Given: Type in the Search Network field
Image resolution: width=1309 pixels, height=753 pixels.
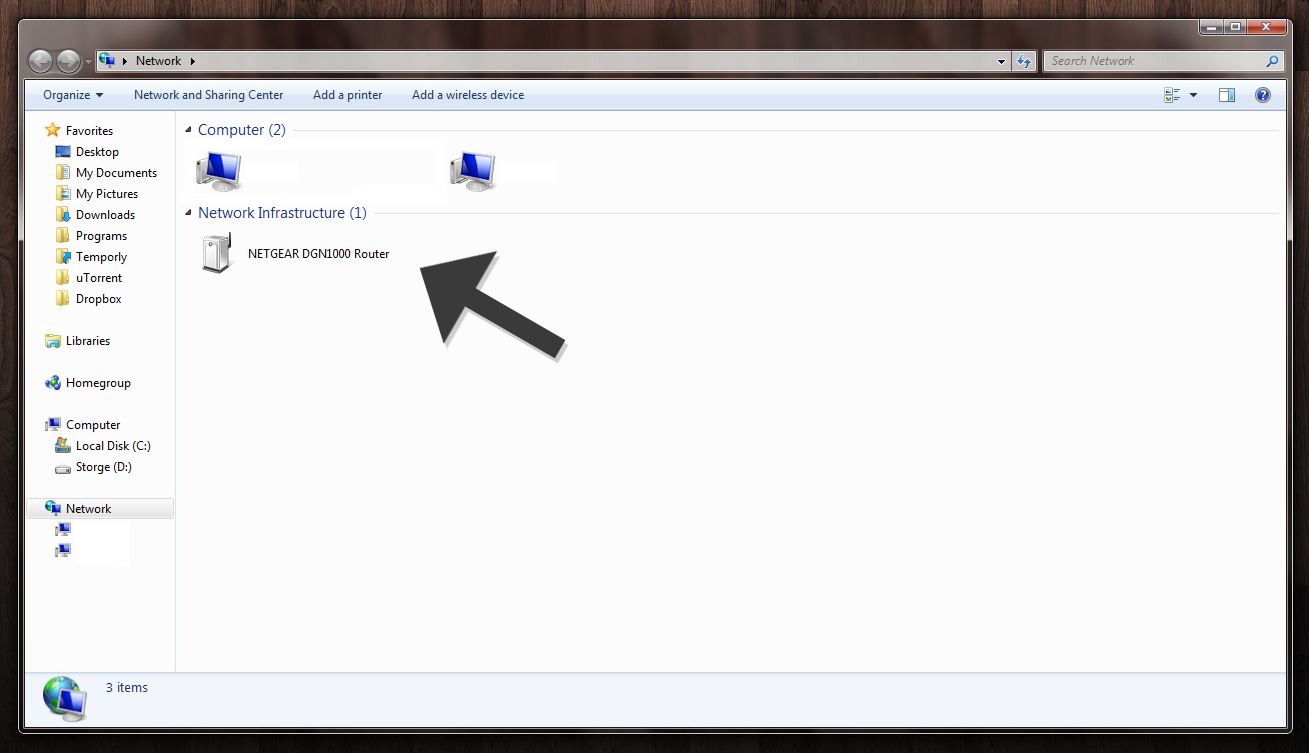Looking at the screenshot, I should point(1154,61).
